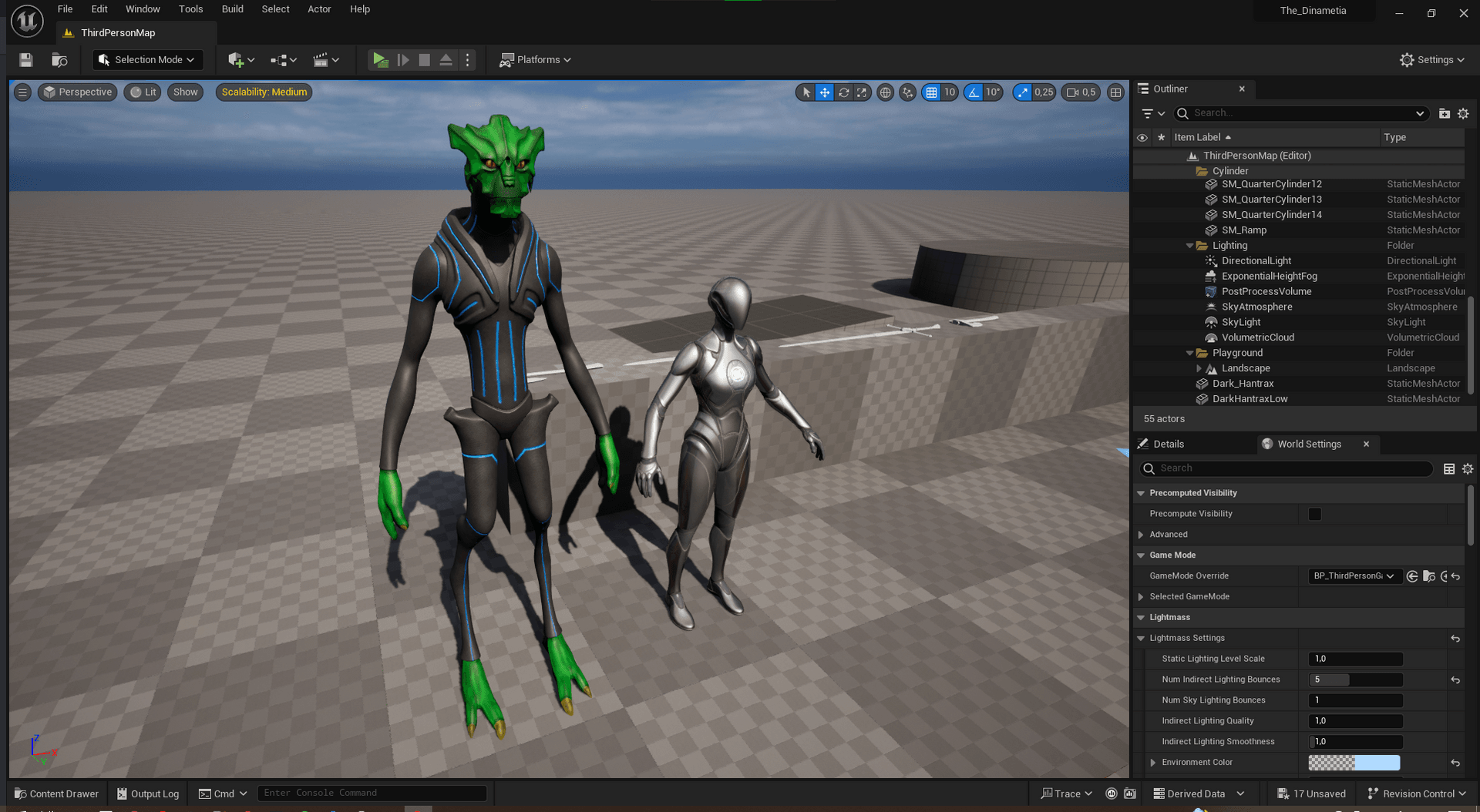Click the Skip frame advance button
The height and width of the screenshot is (812, 1480).
coord(402,59)
